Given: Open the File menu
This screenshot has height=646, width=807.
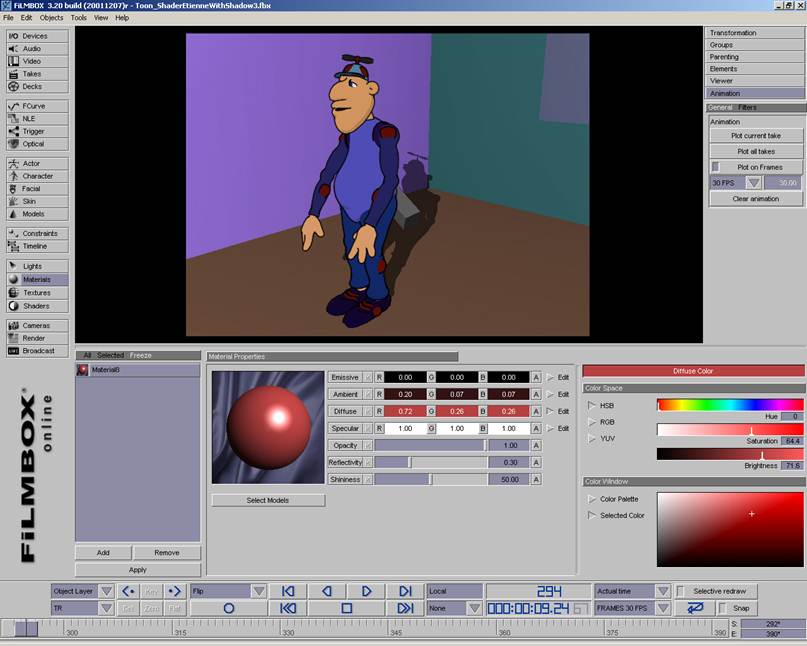Looking at the screenshot, I should (x=8, y=18).
